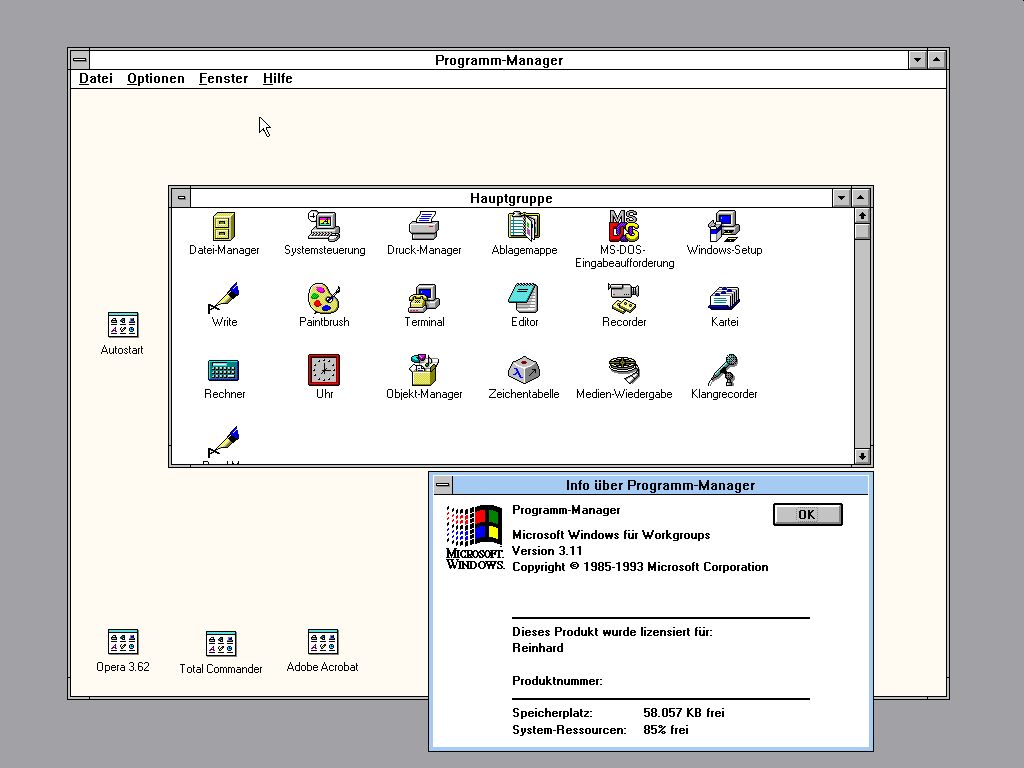Screen dimensions: 1024x768
Task: Click the Editor notepad icon
Action: click(x=524, y=298)
